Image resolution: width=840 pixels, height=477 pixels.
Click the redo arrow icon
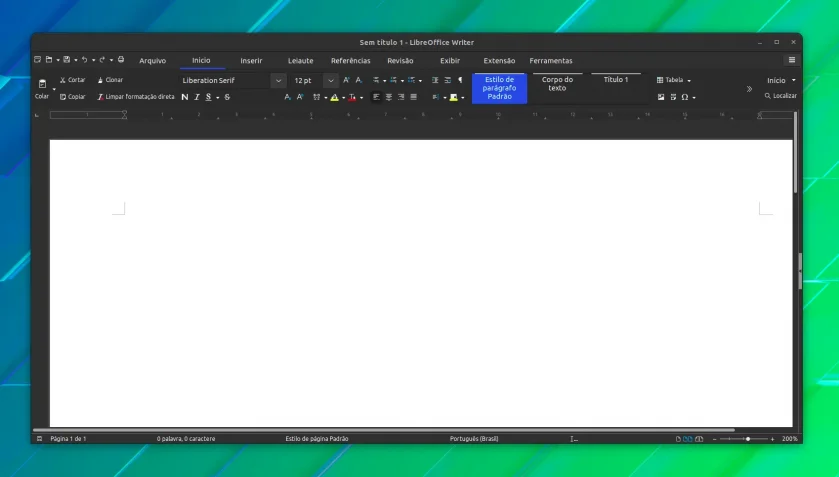102,59
